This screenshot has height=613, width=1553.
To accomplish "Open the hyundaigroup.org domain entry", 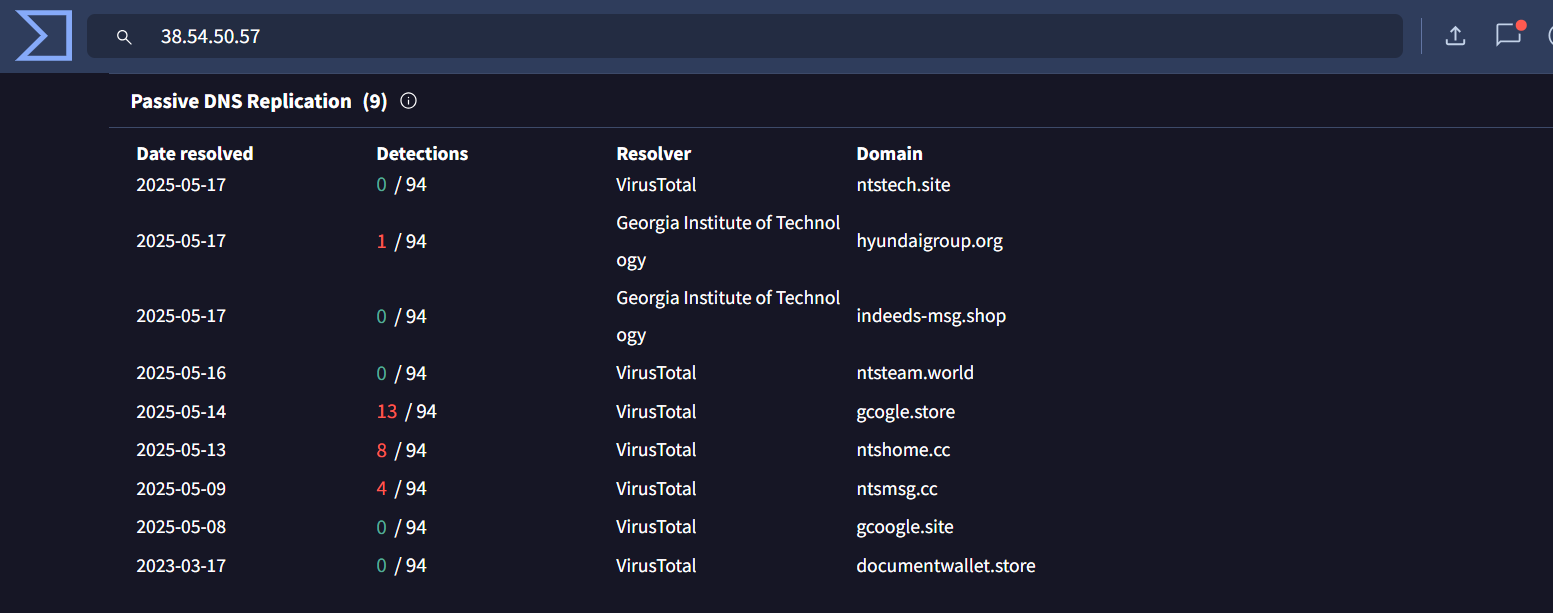I will (x=929, y=240).
